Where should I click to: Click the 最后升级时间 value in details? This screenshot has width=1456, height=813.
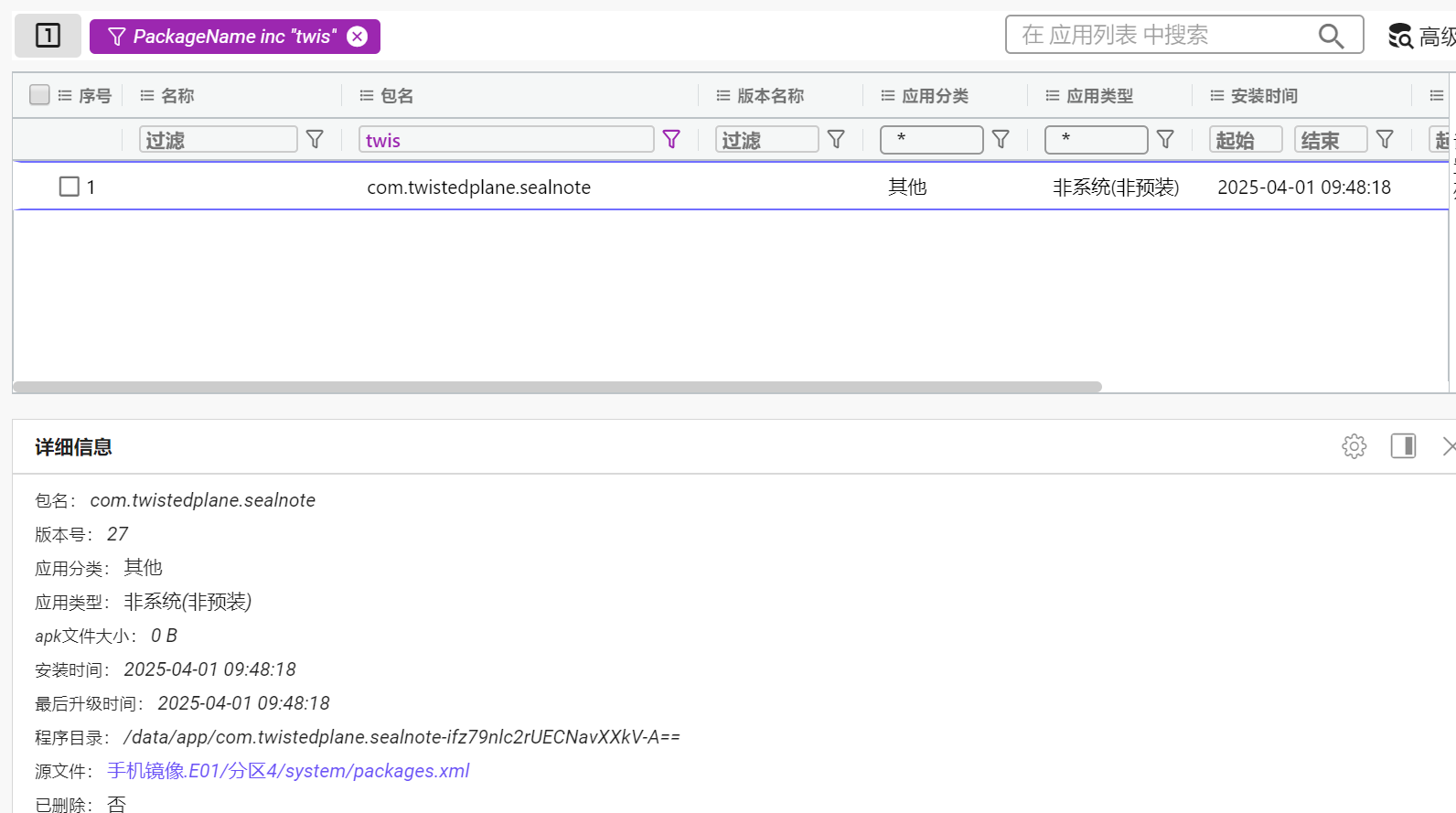coord(243,703)
